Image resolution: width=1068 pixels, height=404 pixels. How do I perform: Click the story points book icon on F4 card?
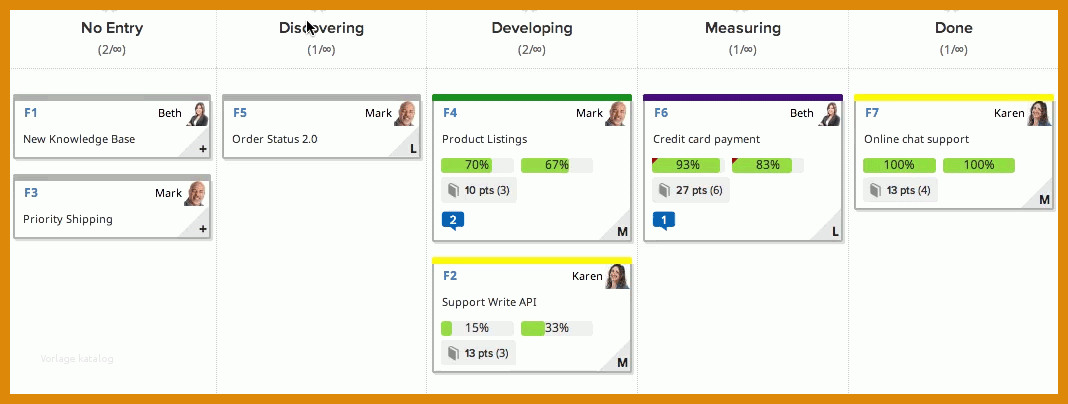coord(454,190)
